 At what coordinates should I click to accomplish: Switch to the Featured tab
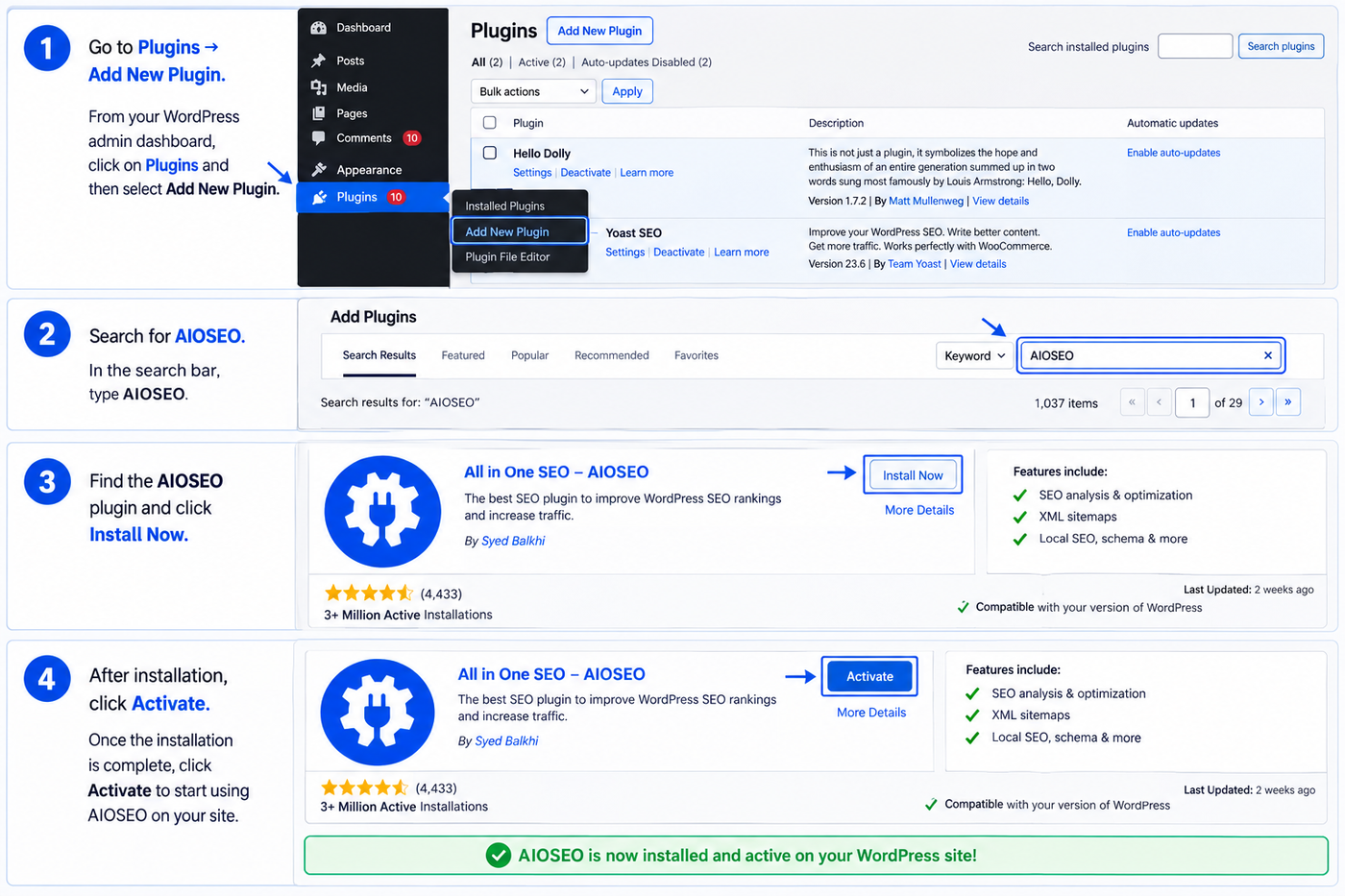click(x=463, y=355)
